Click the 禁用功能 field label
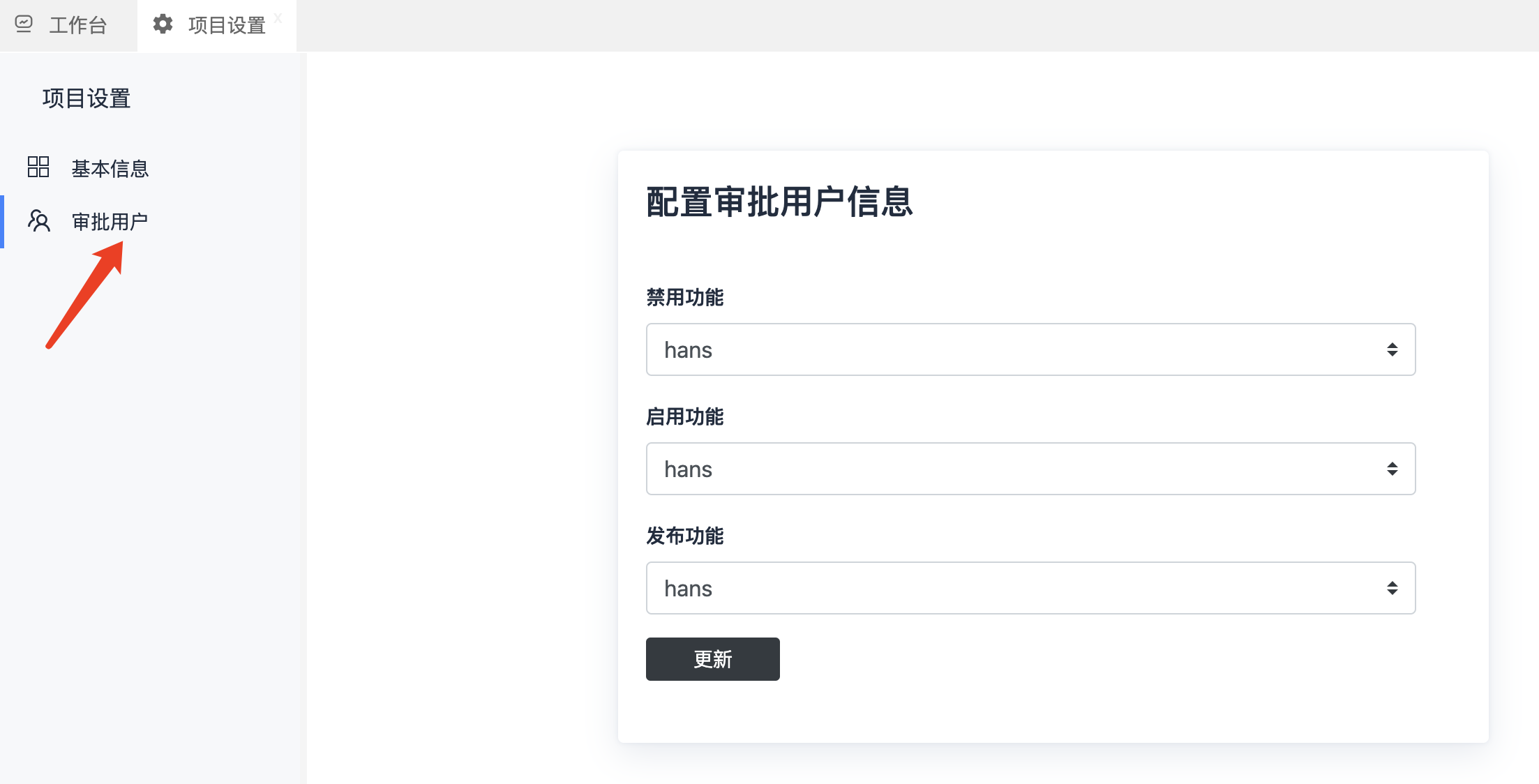The image size is (1539, 784). (684, 297)
